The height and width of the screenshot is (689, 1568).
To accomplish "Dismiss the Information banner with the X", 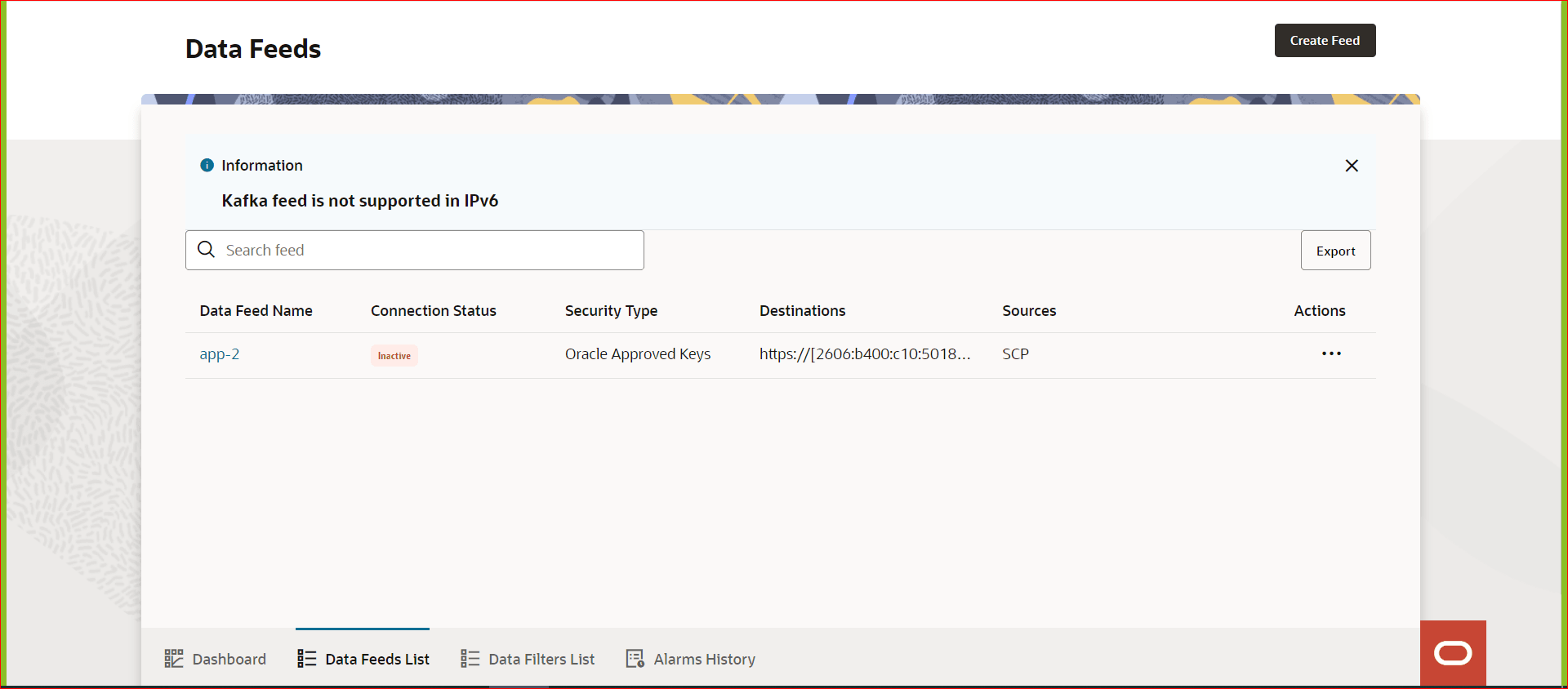I will 1352,166.
